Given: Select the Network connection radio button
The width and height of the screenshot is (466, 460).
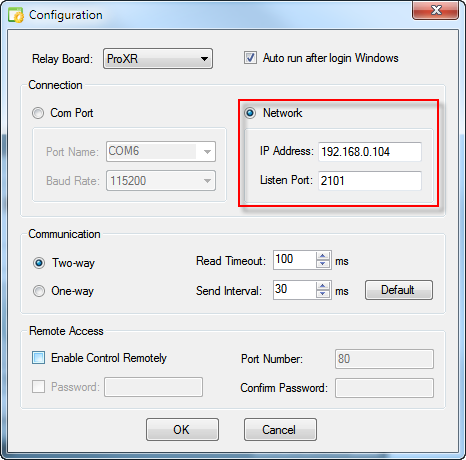Looking at the screenshot, I should tap(250, 113).
